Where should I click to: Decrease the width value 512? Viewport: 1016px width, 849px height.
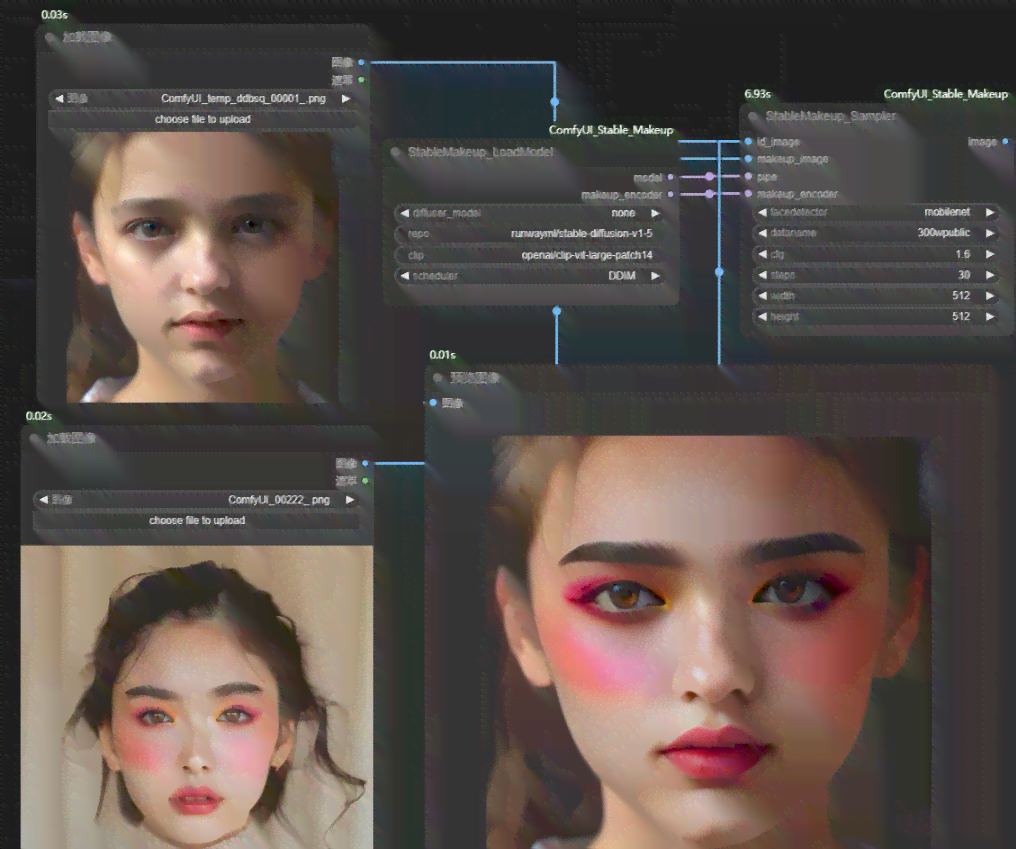762,296
